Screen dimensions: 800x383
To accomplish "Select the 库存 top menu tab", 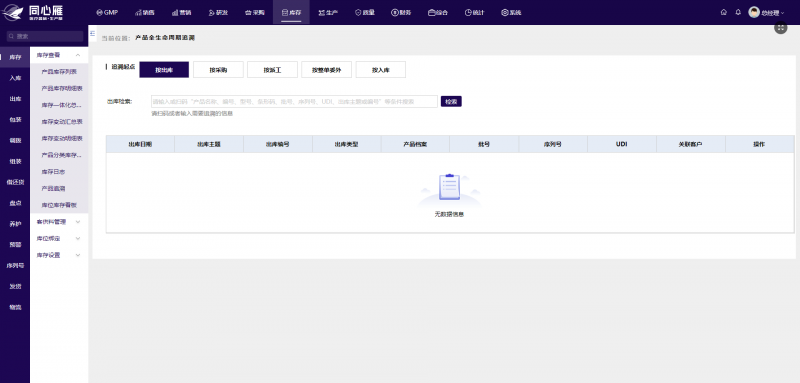I will pos(291,12).
